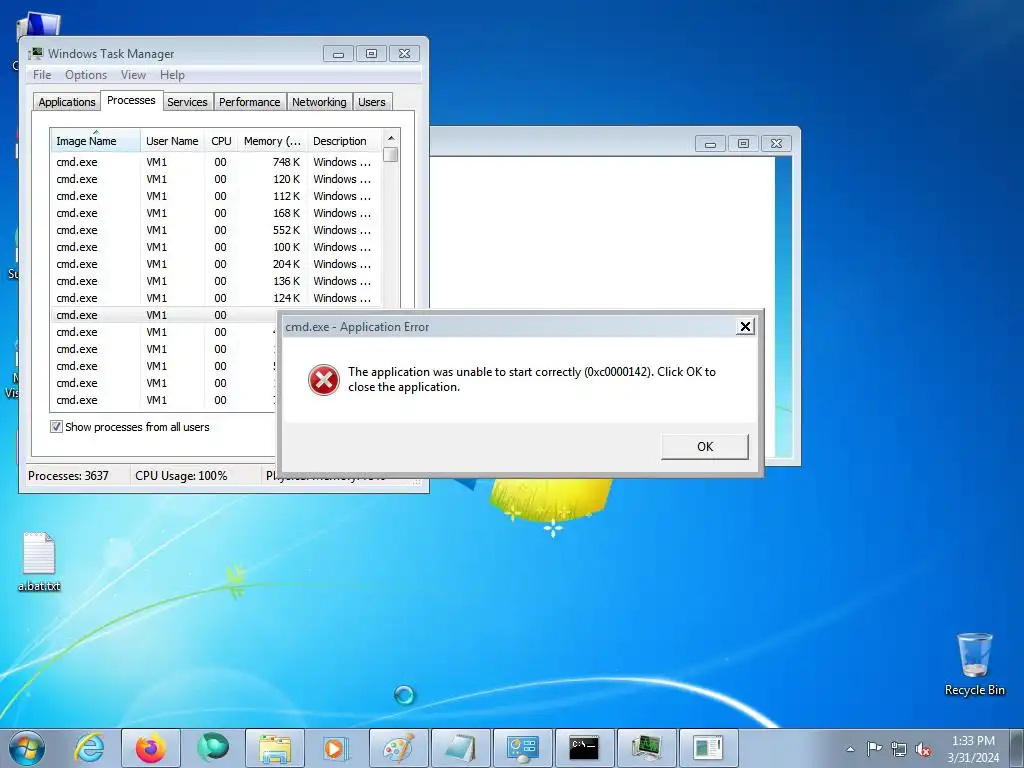Screen dimensions: 1024x768
Task: Launch Internet Explorer from the taskbar
Action: pos(89,748)
